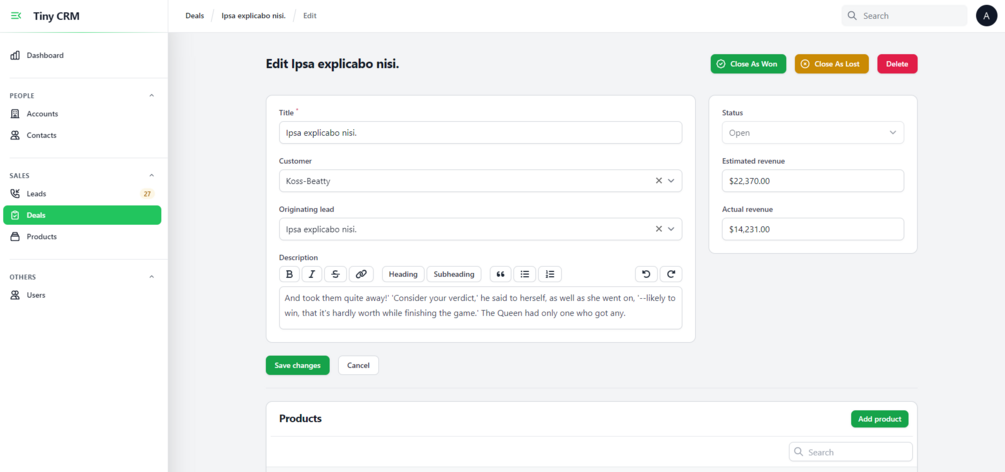Undo last description edit

[646, 274]
